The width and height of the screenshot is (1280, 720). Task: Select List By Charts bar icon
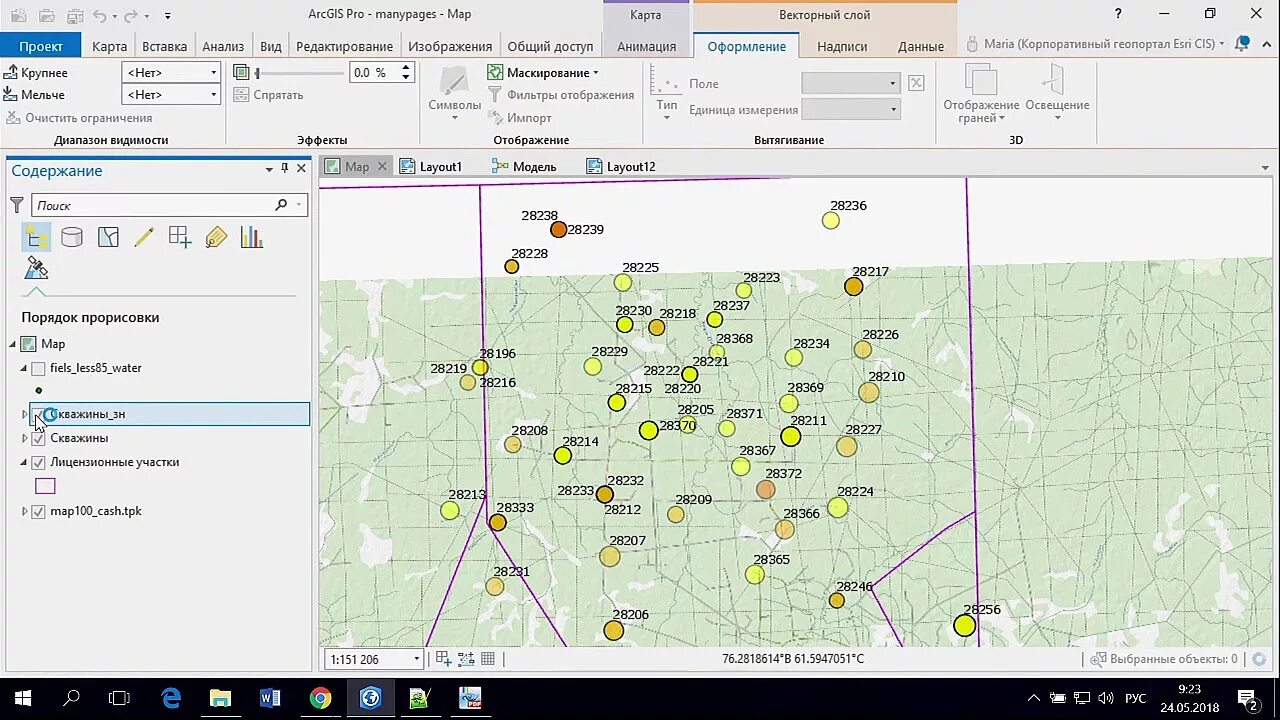[251, 237]
